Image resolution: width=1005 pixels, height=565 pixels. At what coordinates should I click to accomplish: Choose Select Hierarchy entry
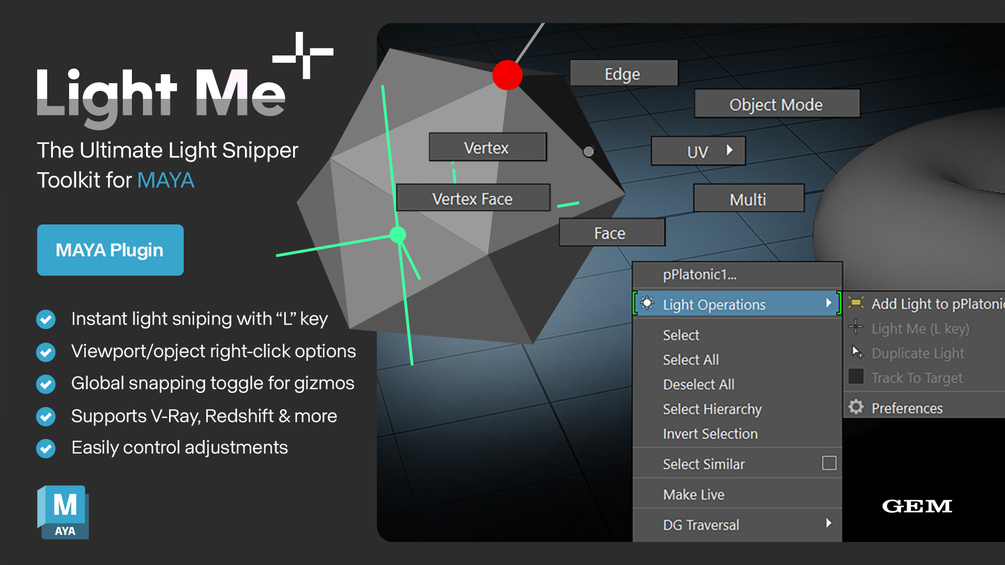point(712,409)
